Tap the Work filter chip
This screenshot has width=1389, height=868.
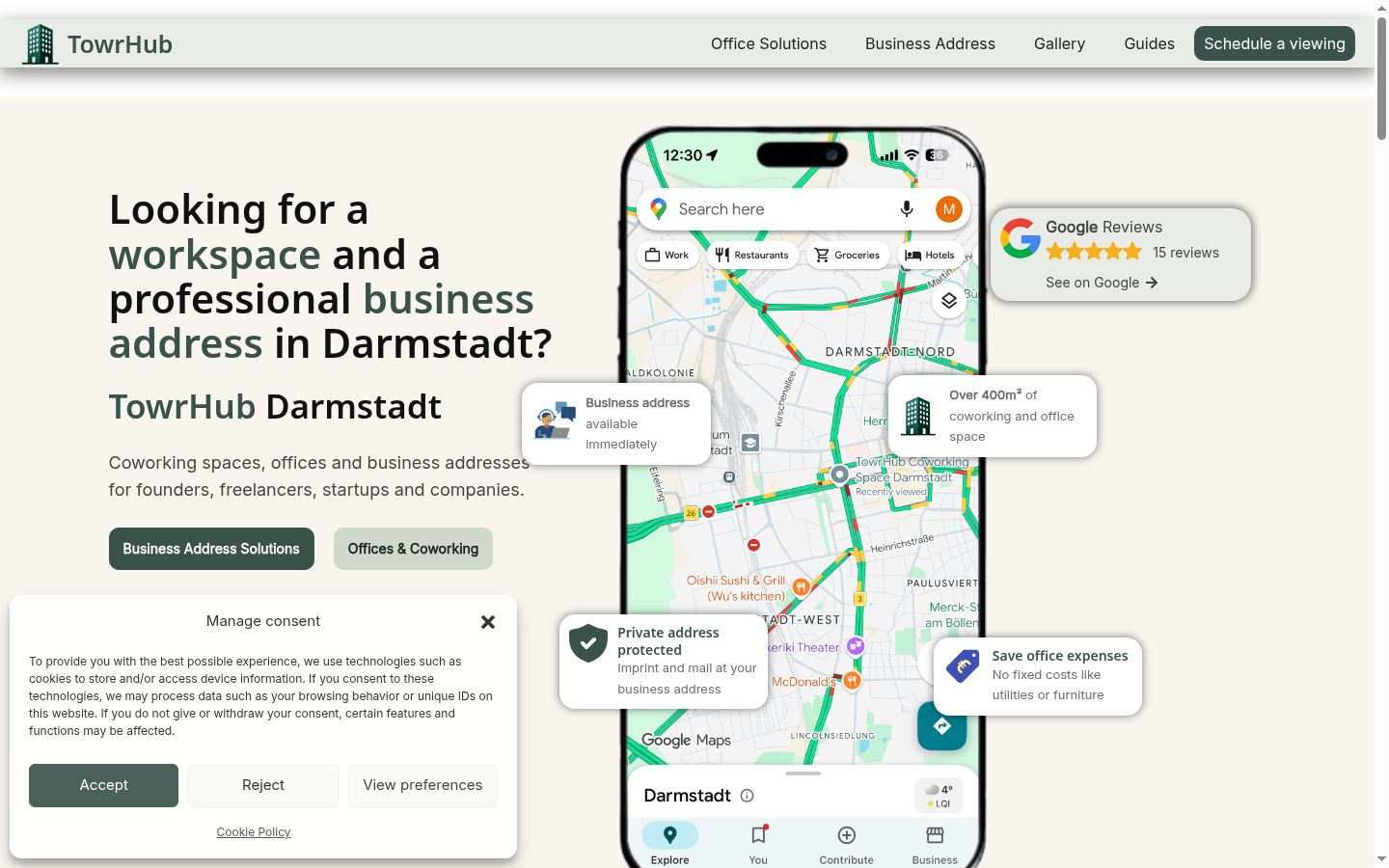667,256
